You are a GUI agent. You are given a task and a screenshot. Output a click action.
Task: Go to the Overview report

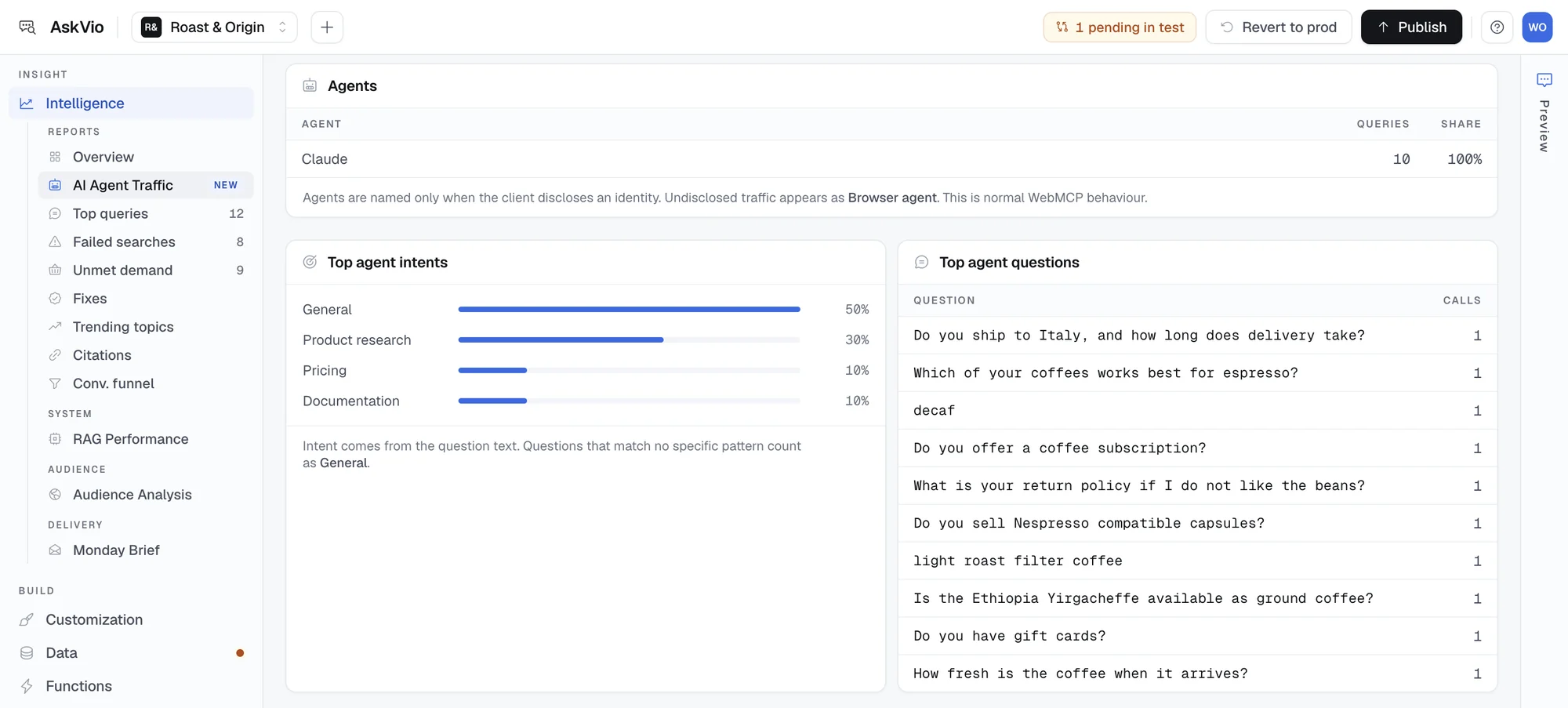pos(146,157)
